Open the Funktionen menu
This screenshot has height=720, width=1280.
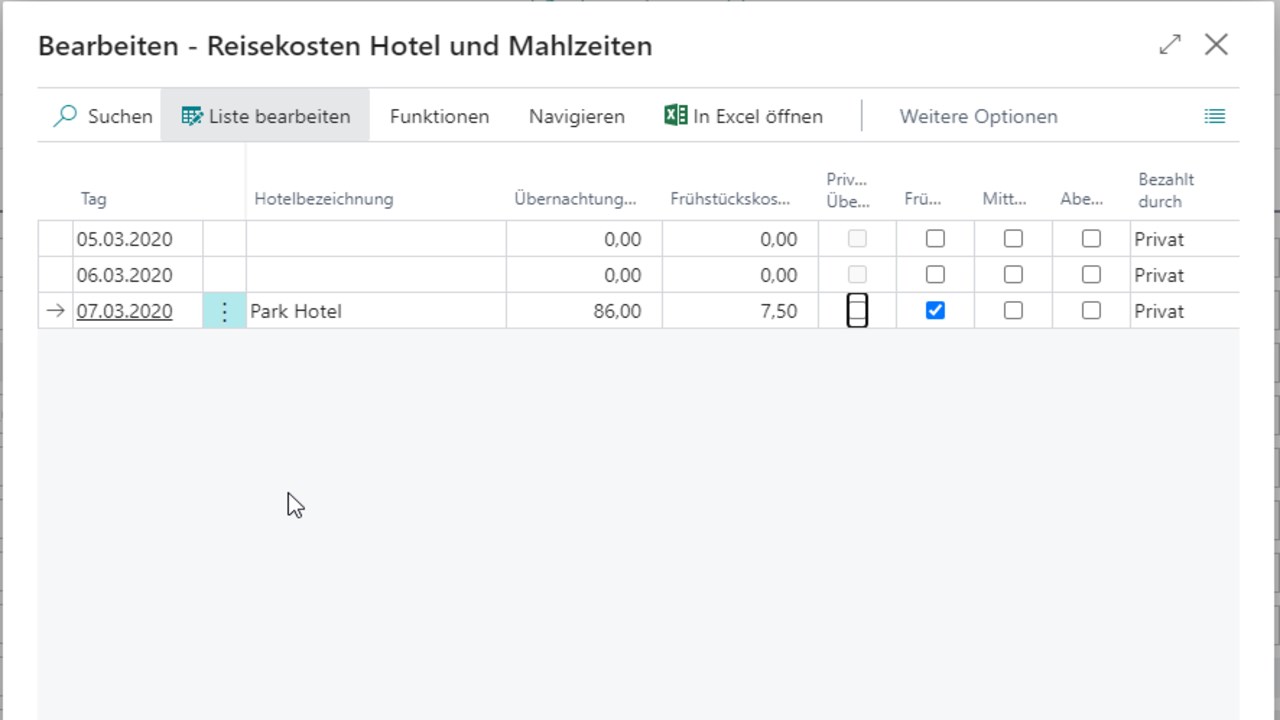(439, 116)
